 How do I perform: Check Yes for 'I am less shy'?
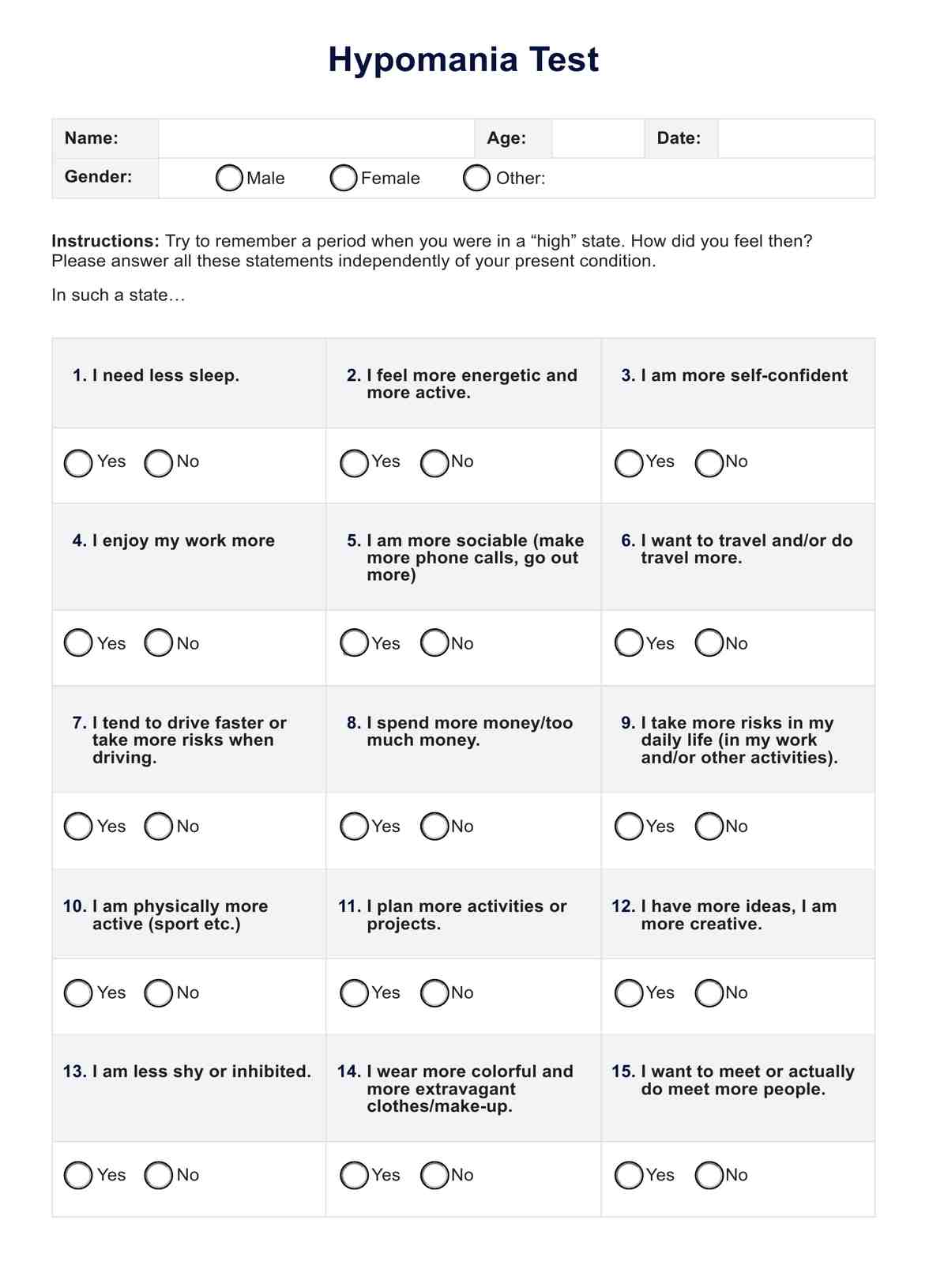(x=78, y=1175)
